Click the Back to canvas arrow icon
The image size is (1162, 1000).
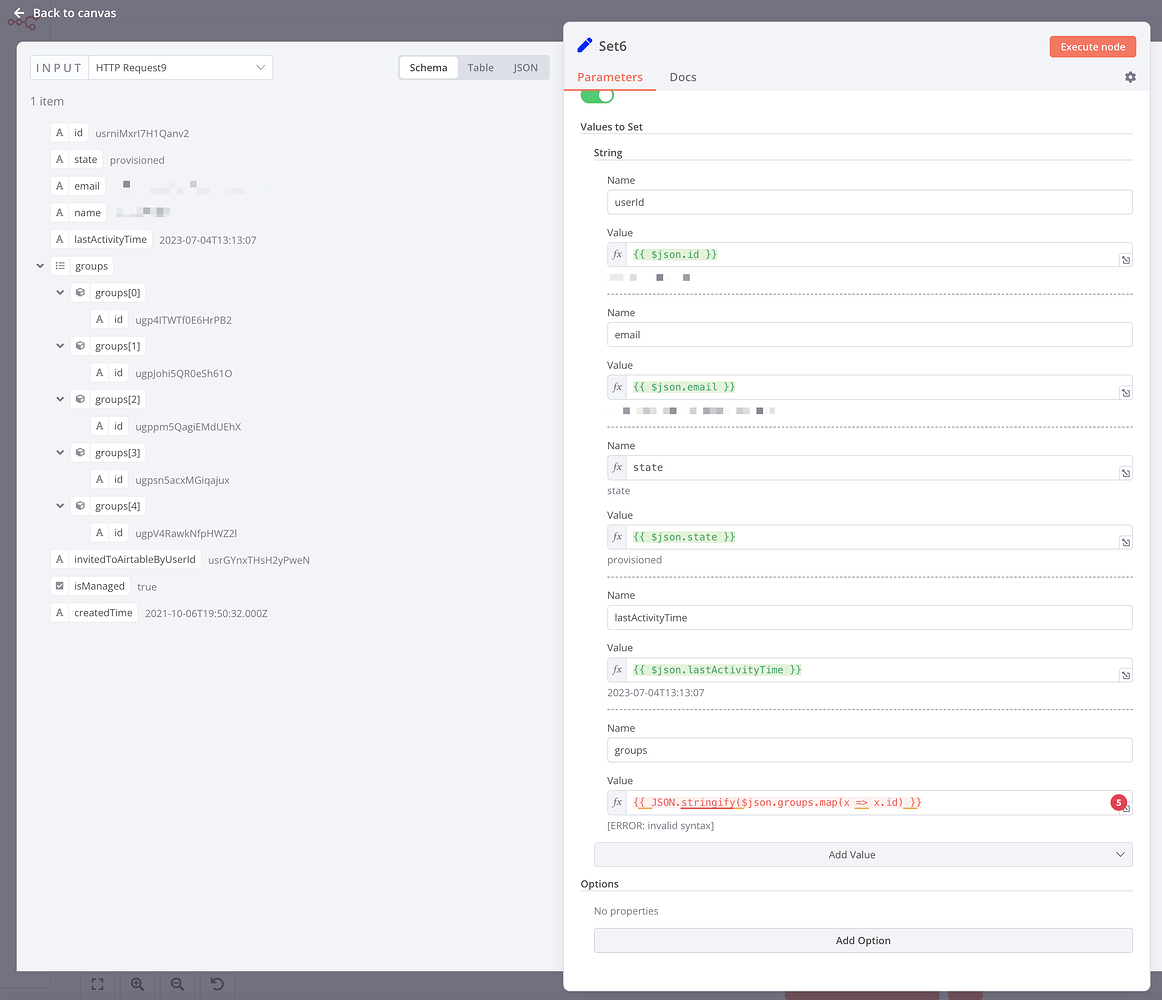coord(19,13)
